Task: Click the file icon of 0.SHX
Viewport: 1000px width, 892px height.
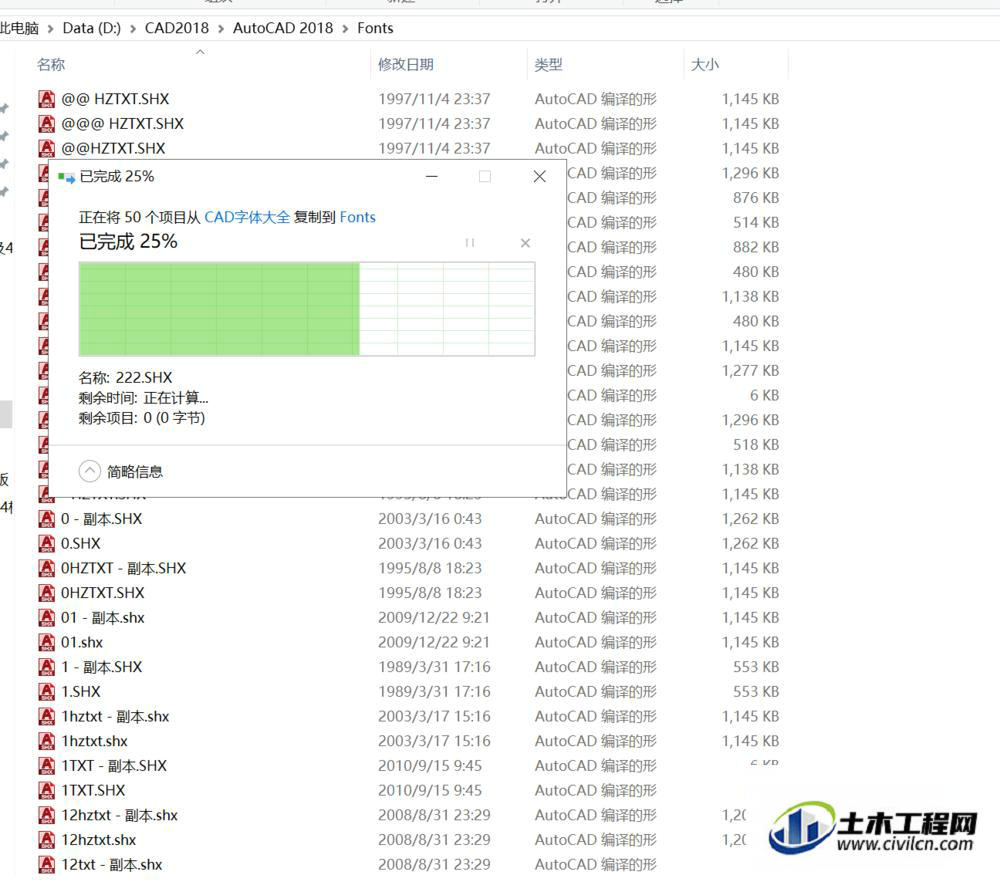Action: pyautogui.click(x=47, y=544)
